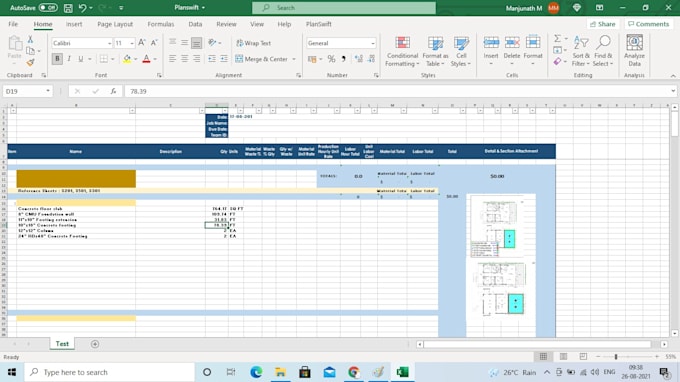
Task: Open the Borders dropdown arrow
Action: tap(113, 59)
